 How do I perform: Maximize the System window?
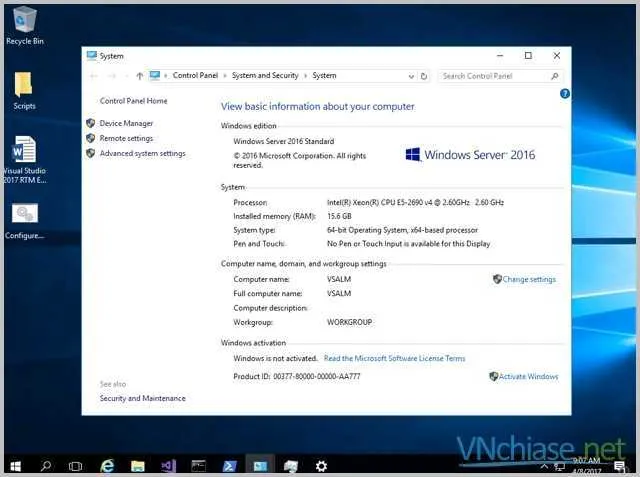tap(528, 55)
